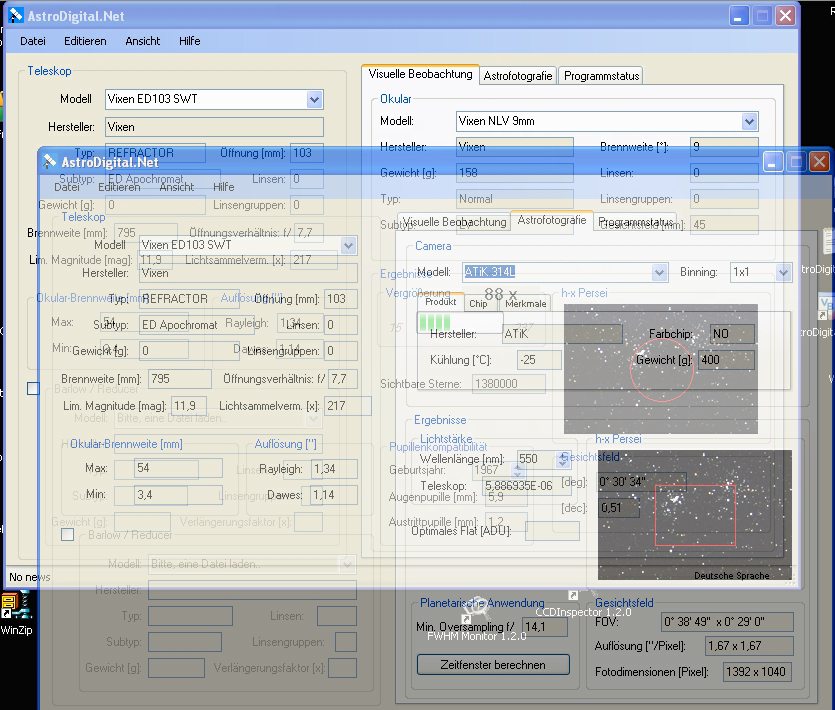Select Astrofotografie tab in front window
This screenshot has width=835, height=710.
pyautogui.click(x=552, y=221)
